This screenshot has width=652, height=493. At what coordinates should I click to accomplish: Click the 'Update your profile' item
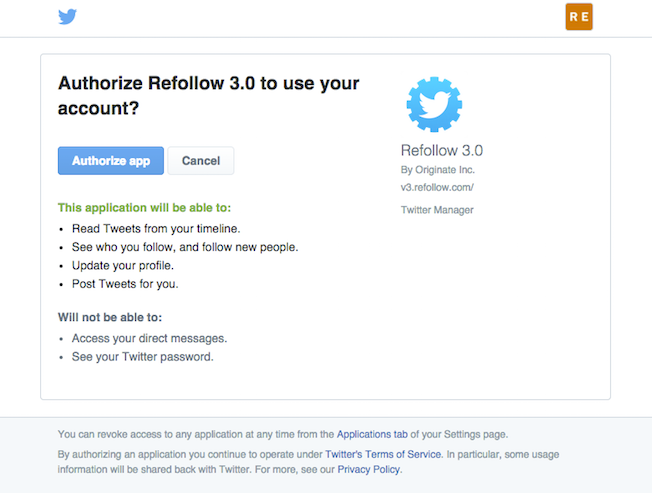click(123, 265)
